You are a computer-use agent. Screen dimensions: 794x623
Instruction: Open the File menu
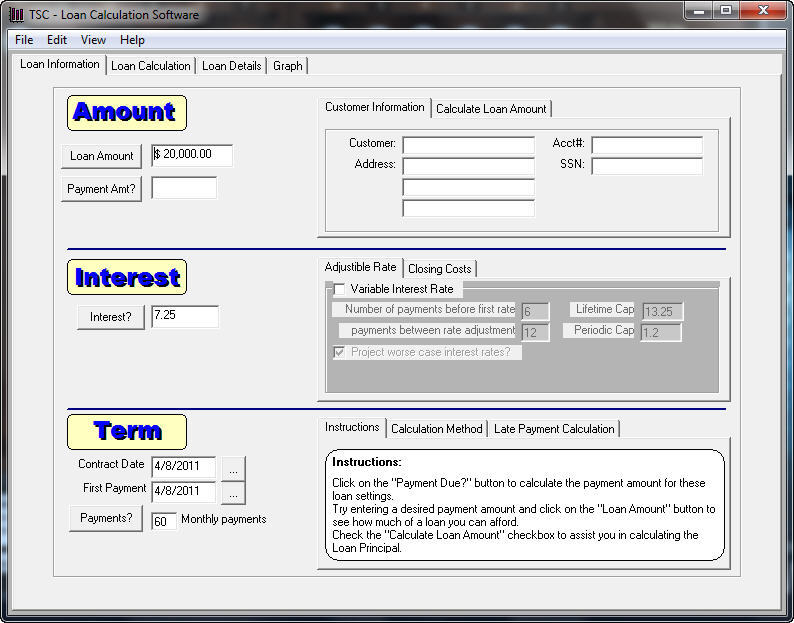24,40
